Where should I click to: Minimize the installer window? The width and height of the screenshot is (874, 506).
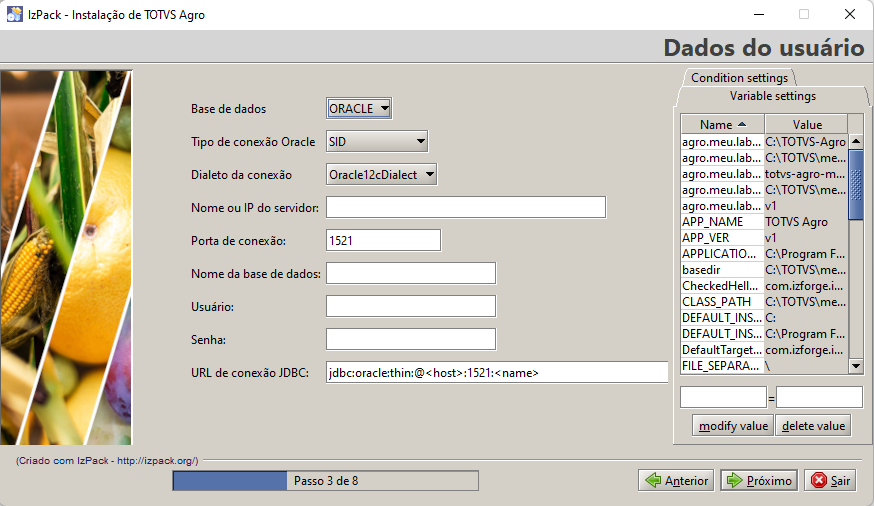point(759,14)
